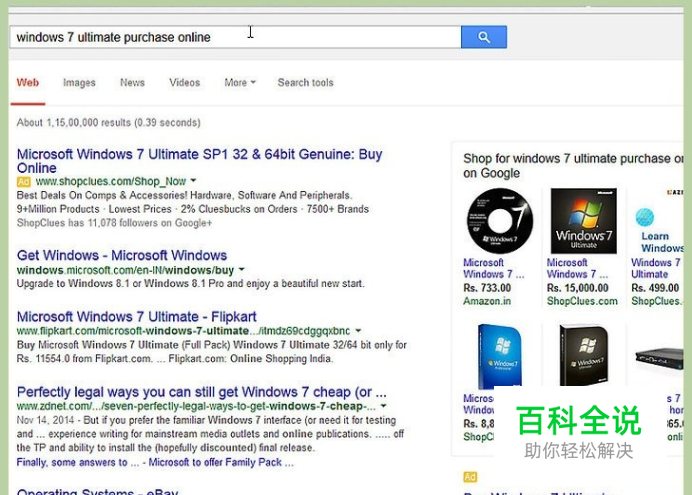The image size is (692, 495).
Task: Open Get Windows - Microsoft Windows result
Action: [x=122, y=255]
